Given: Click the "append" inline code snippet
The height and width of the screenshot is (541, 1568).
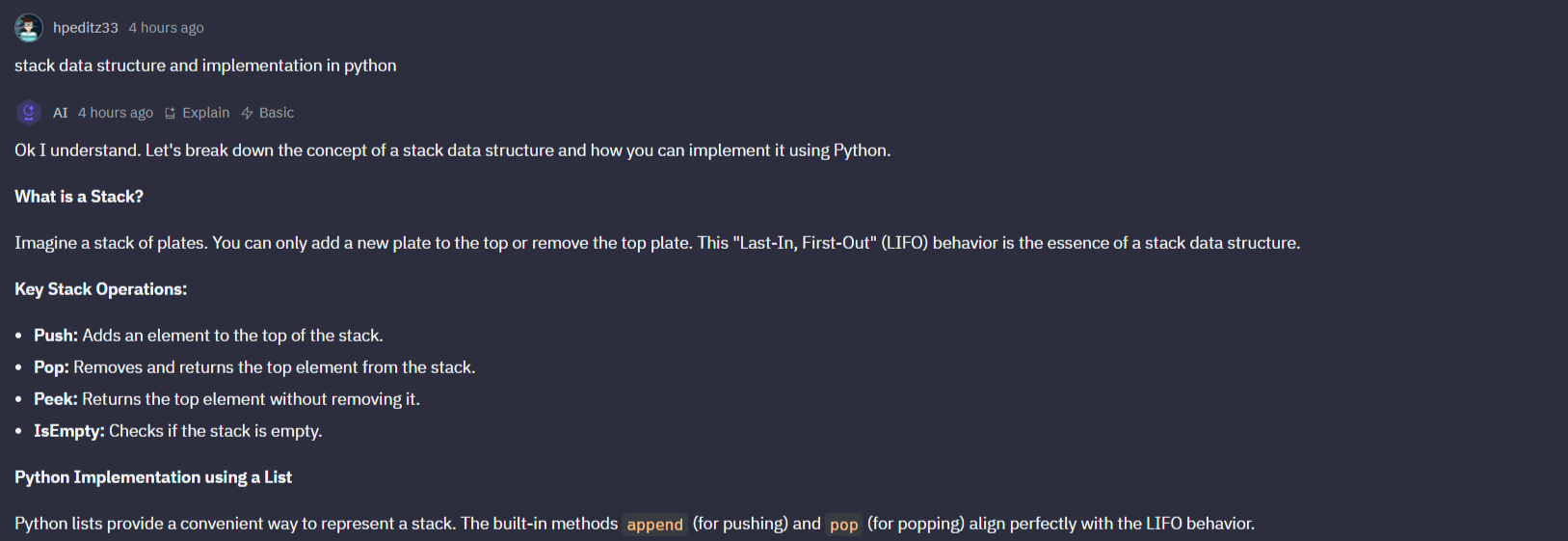Looking at the screenshot, I should (x=654, y=525).
